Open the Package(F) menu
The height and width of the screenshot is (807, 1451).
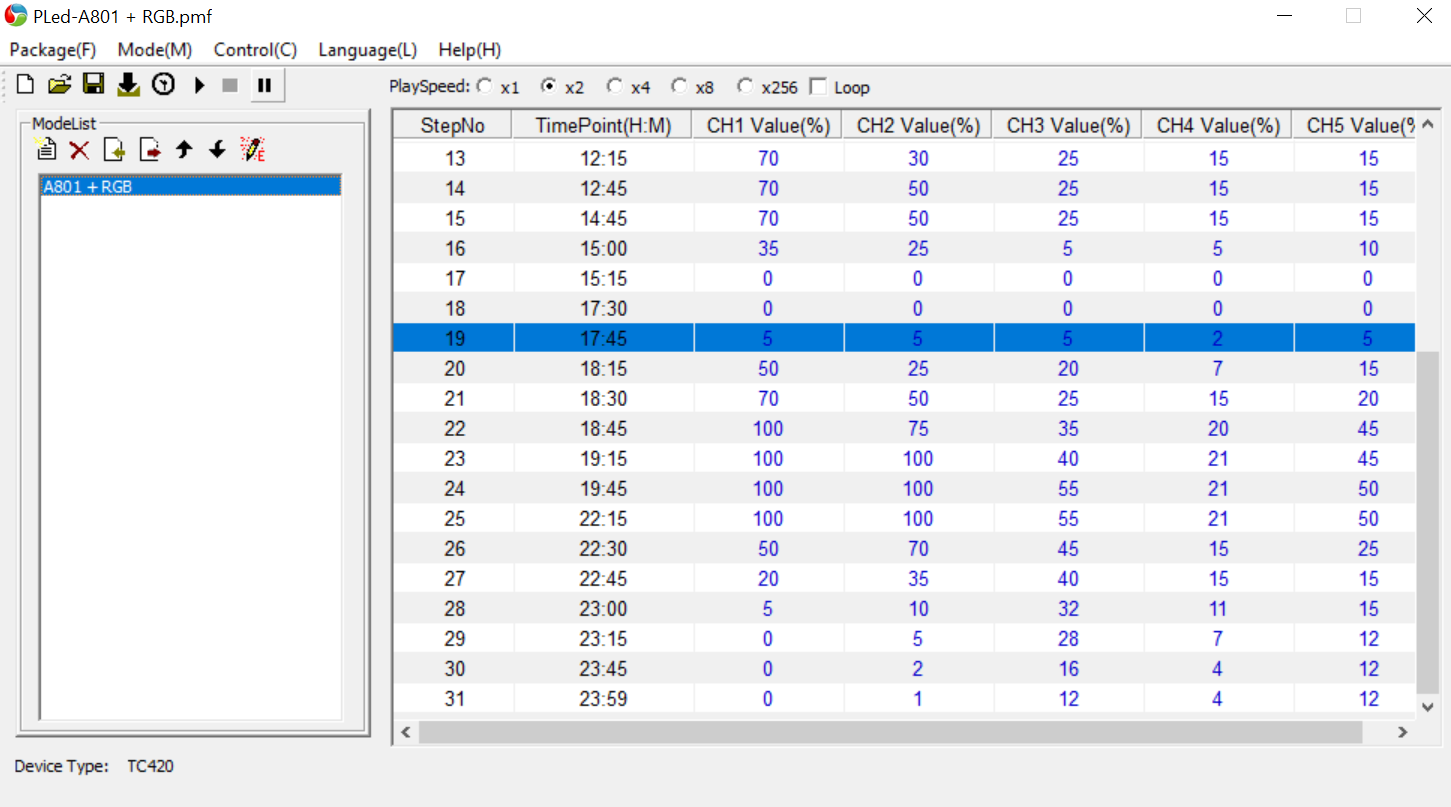(x=53, y=50)
